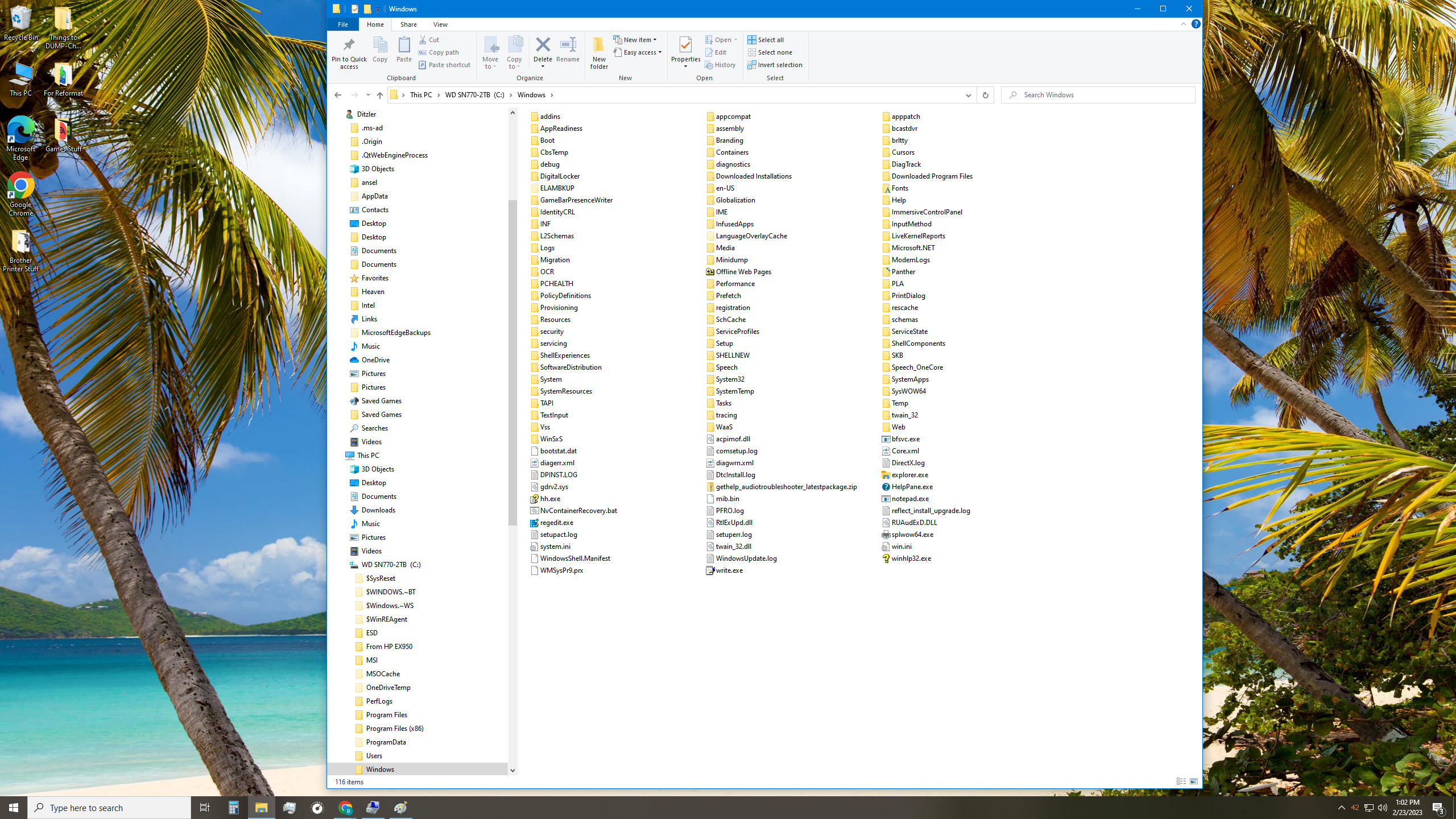This screenshot has width=1456, height=819.
Task: Switch to the Share tab
Action: (x=408, y=24)
